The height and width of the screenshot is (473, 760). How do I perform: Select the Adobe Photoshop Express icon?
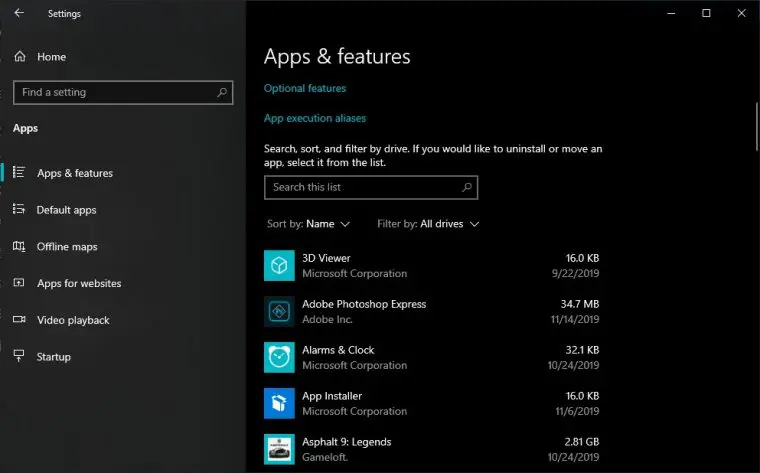point(279,312)
